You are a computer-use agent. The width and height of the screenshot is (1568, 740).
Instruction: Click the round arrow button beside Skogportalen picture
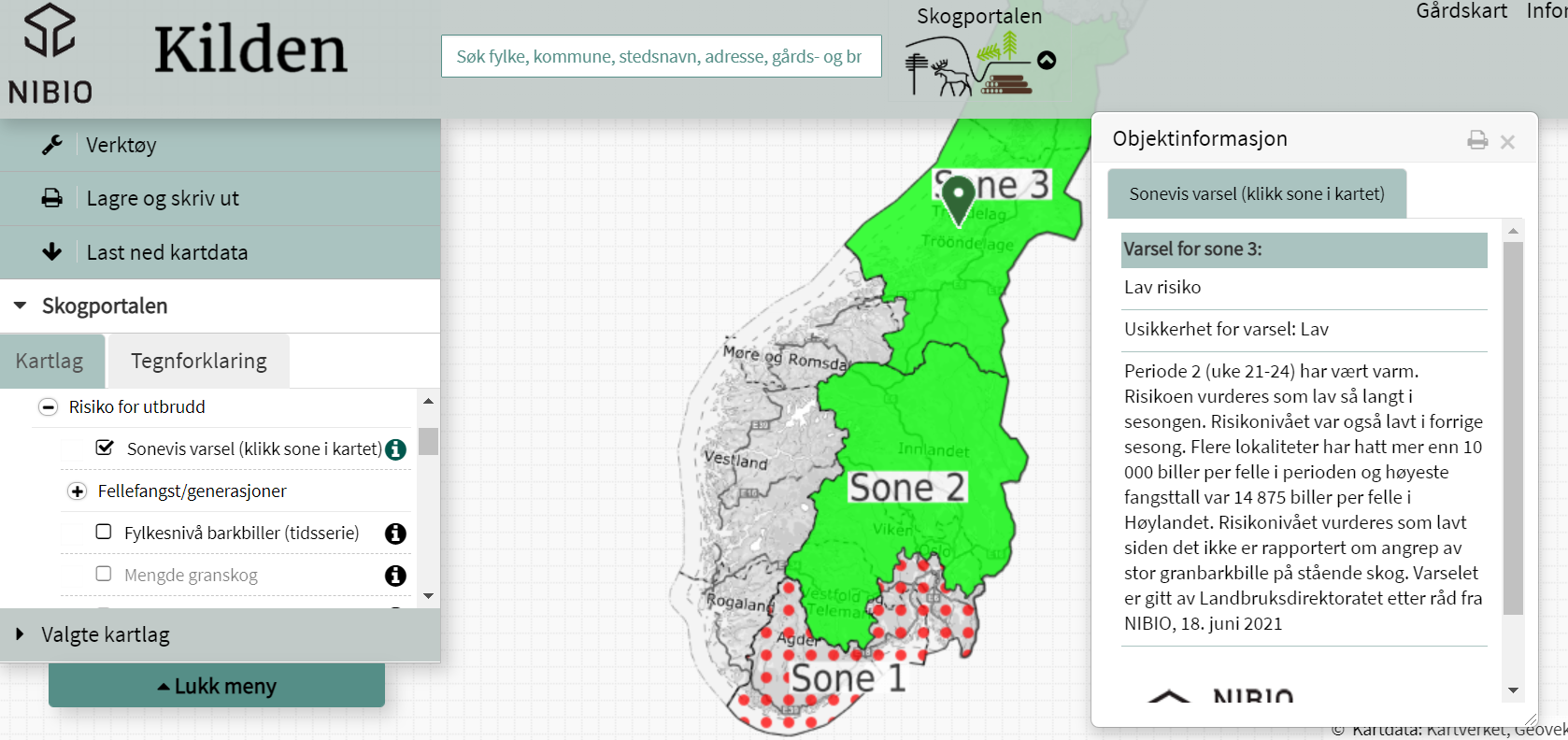[x=1047, y=61]
